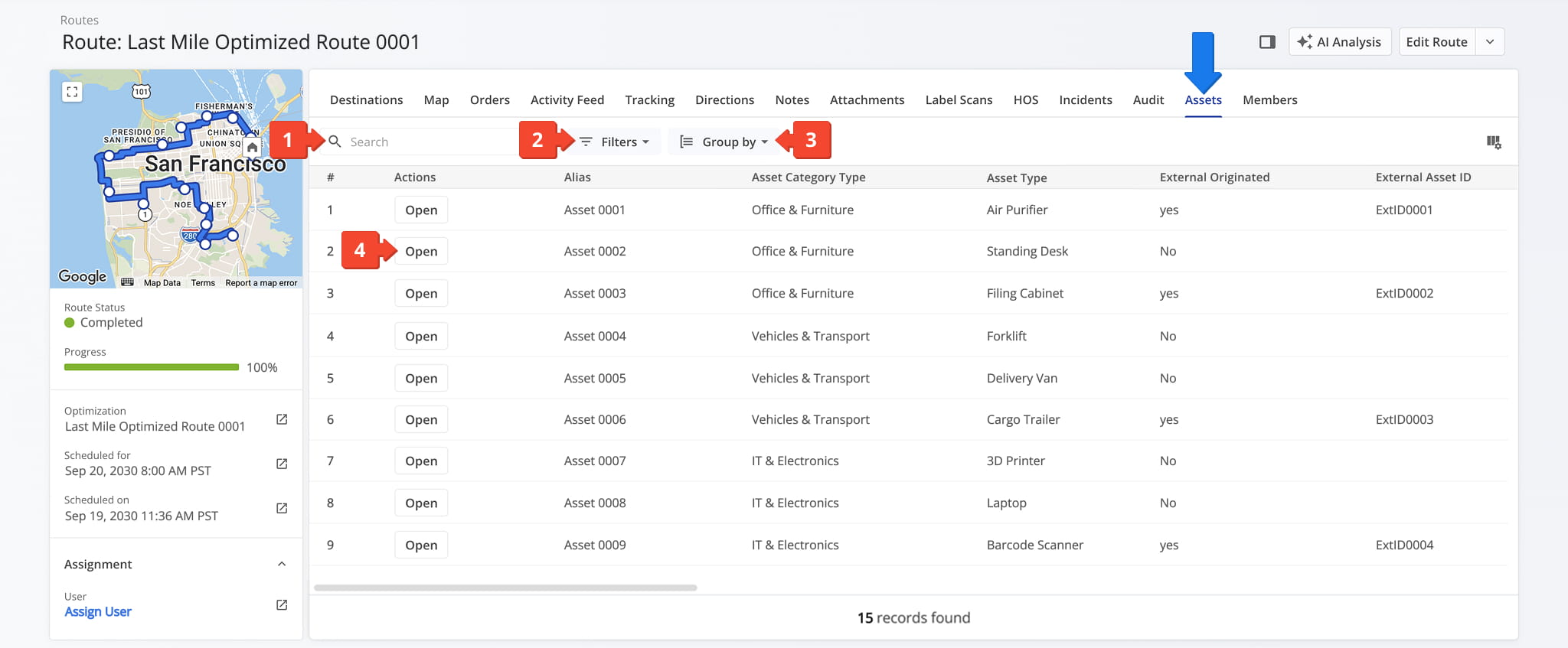Click the ExtID0001 cell
The image size is (1568, 648).
(x=1404, y=210)
